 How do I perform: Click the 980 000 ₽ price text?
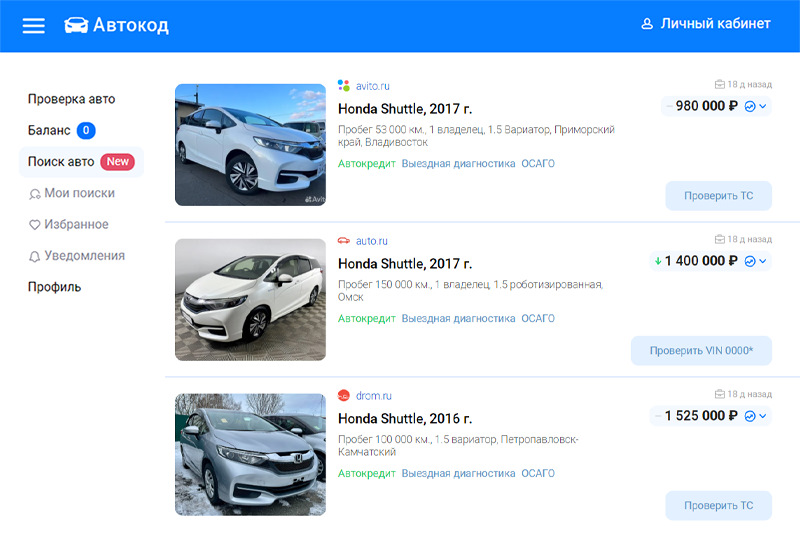pos(707,106)
